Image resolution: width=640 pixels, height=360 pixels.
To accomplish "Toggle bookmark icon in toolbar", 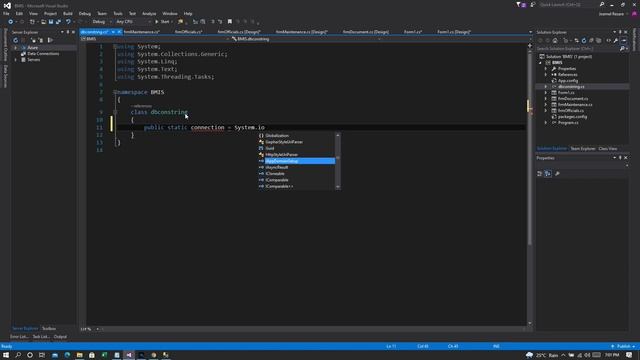I will coord(229,22).
